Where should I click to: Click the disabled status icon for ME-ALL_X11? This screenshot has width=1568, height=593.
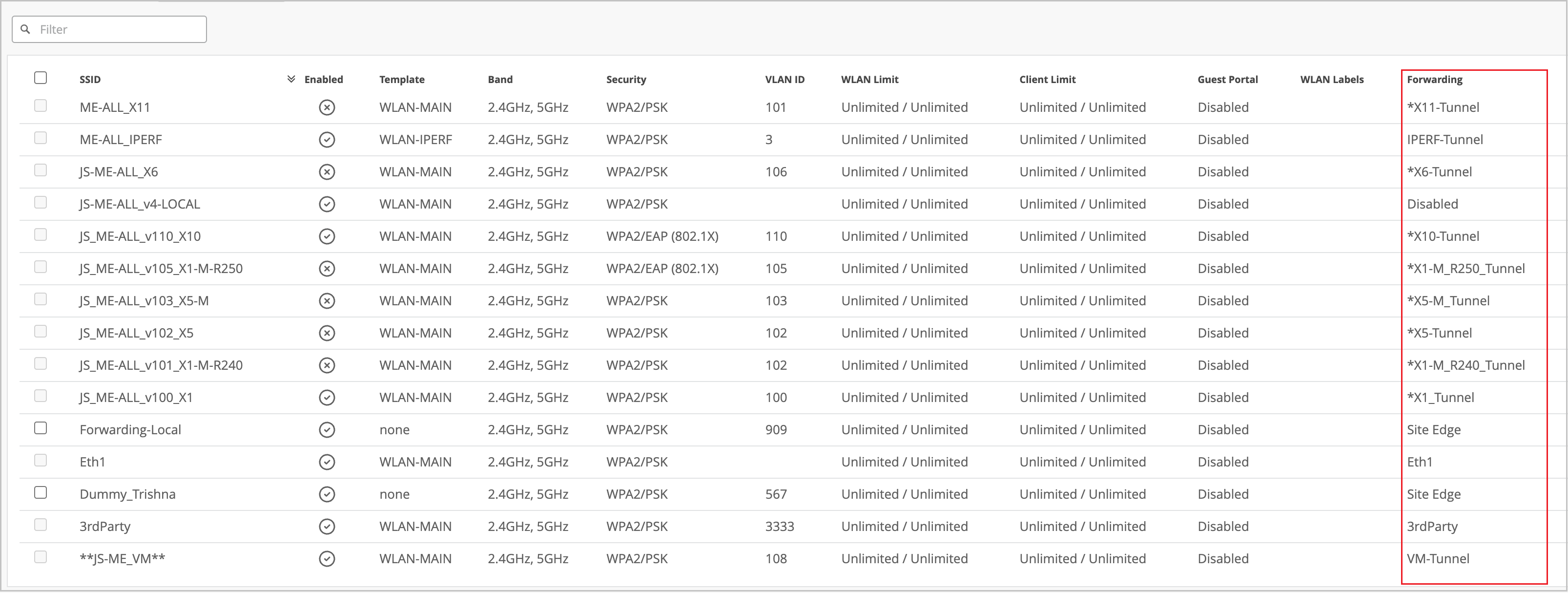click(327, 108)
